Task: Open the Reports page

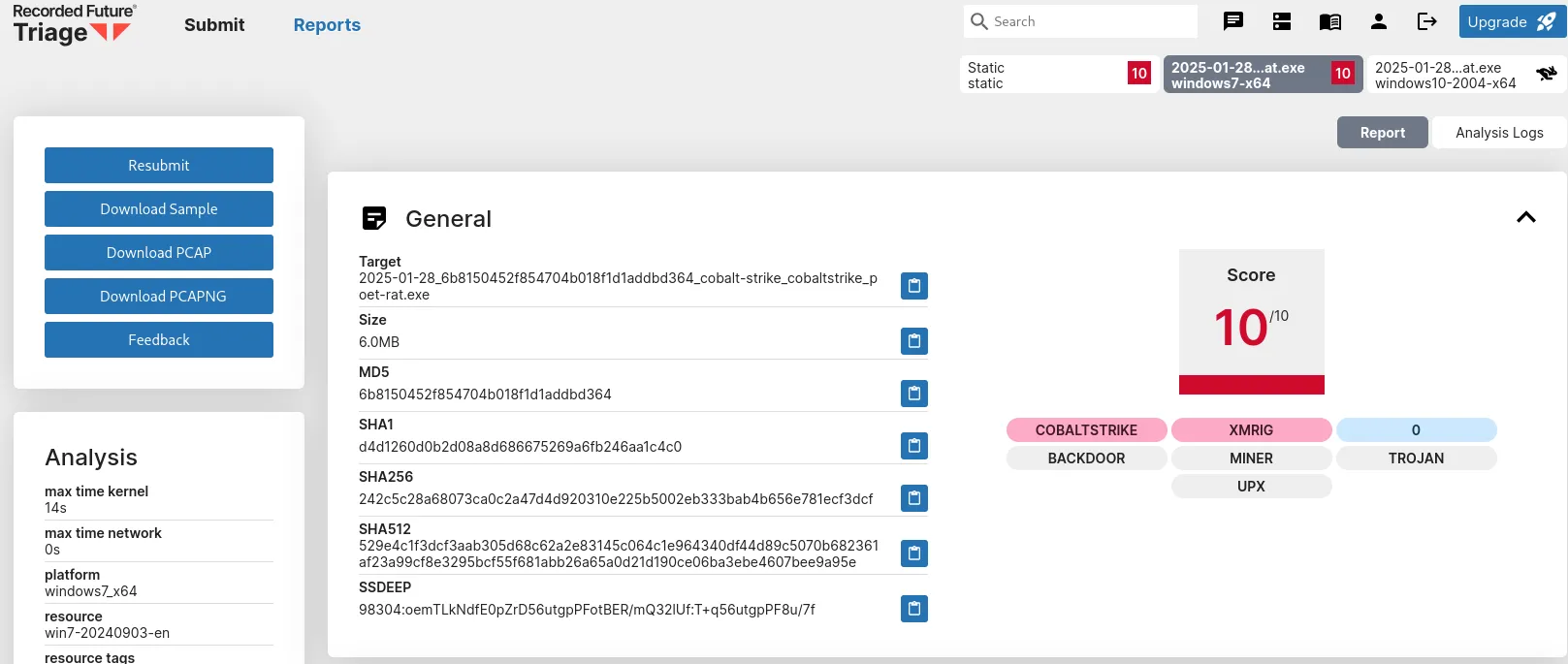Action: click(x=327, y=25)
